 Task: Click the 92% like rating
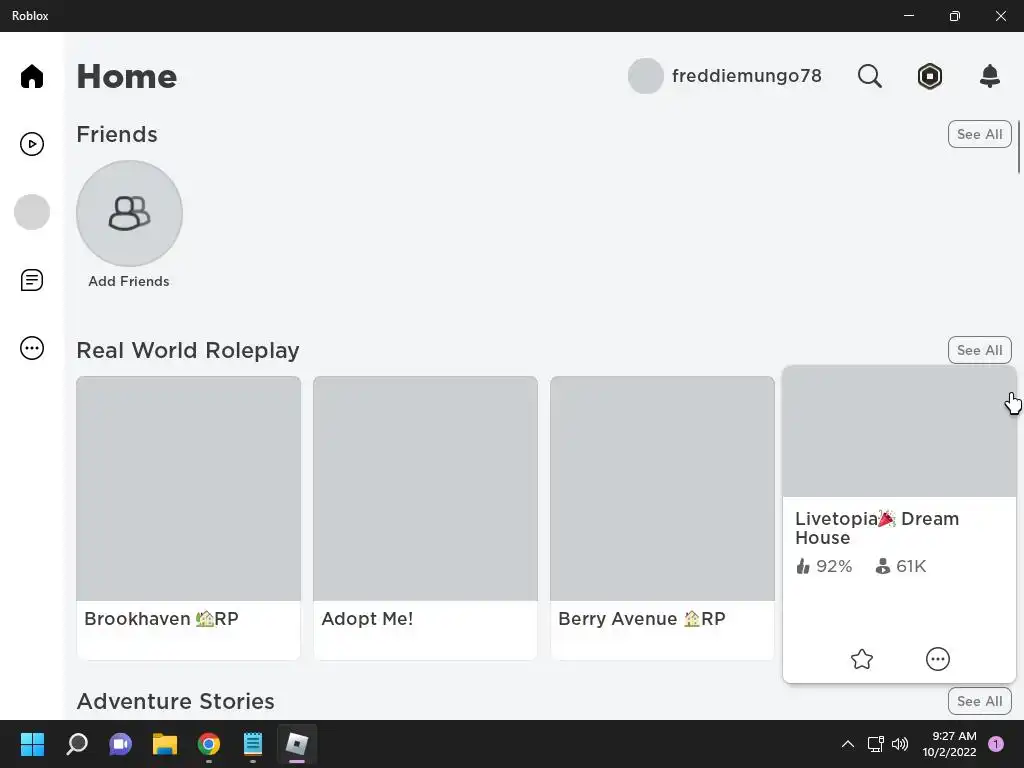[x=824, y=566]
